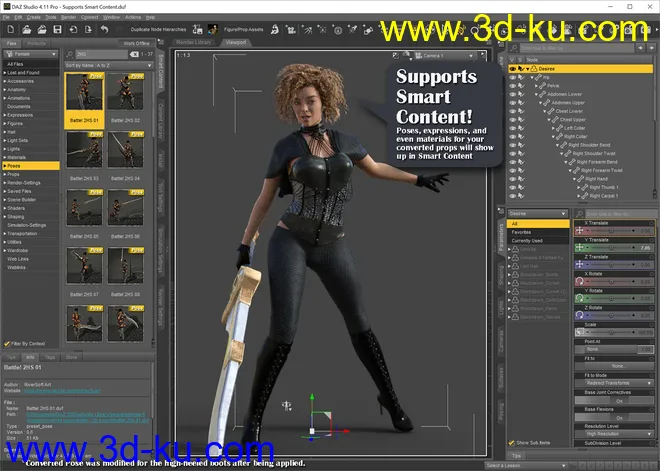This screenshot has width=660, height=471.
Task: Click the Open file folder icon
Action: [25, 30]
